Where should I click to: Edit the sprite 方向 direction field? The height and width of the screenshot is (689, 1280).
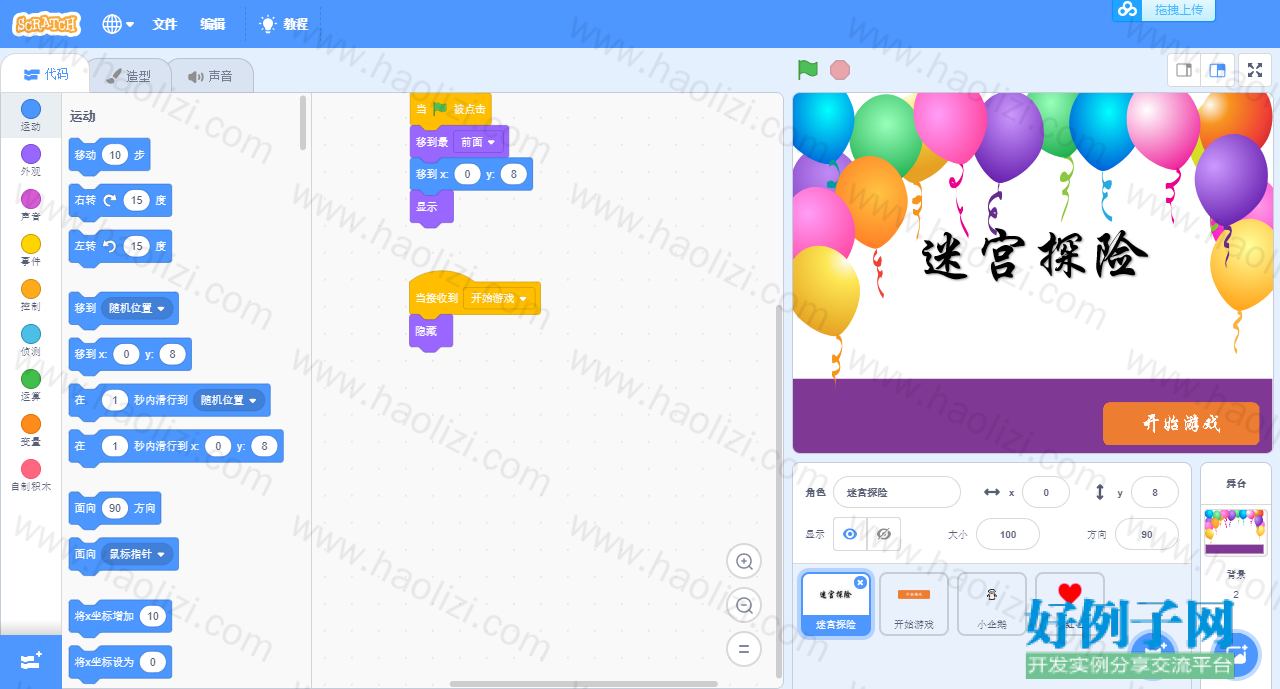[1146, 534]
